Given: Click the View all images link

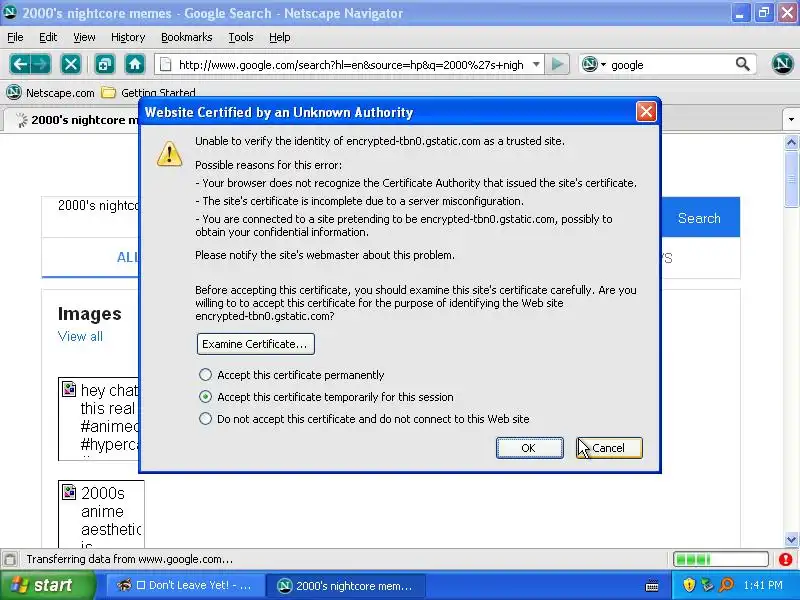Looking at the screenshot, I should 80,336.
